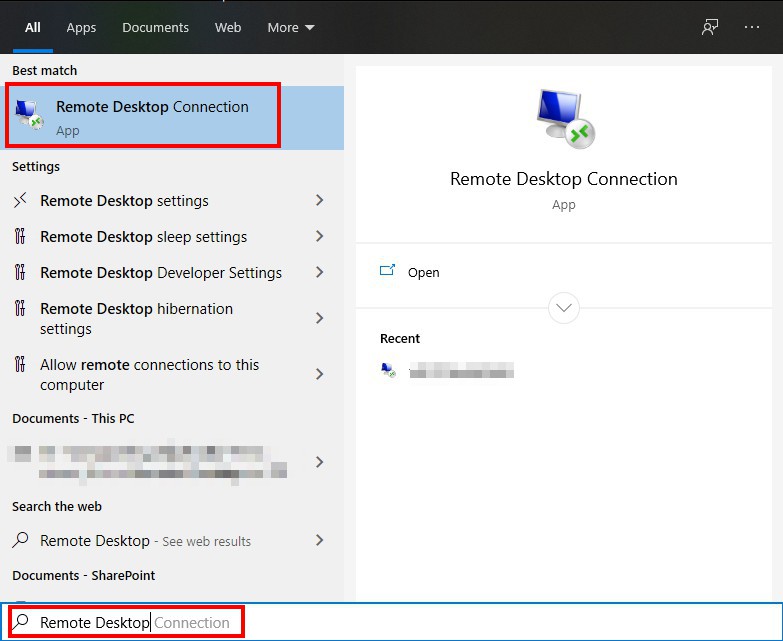Click the icon of the recent connection entry
Viewport: 783px width, 641px height.
point(388,370)
